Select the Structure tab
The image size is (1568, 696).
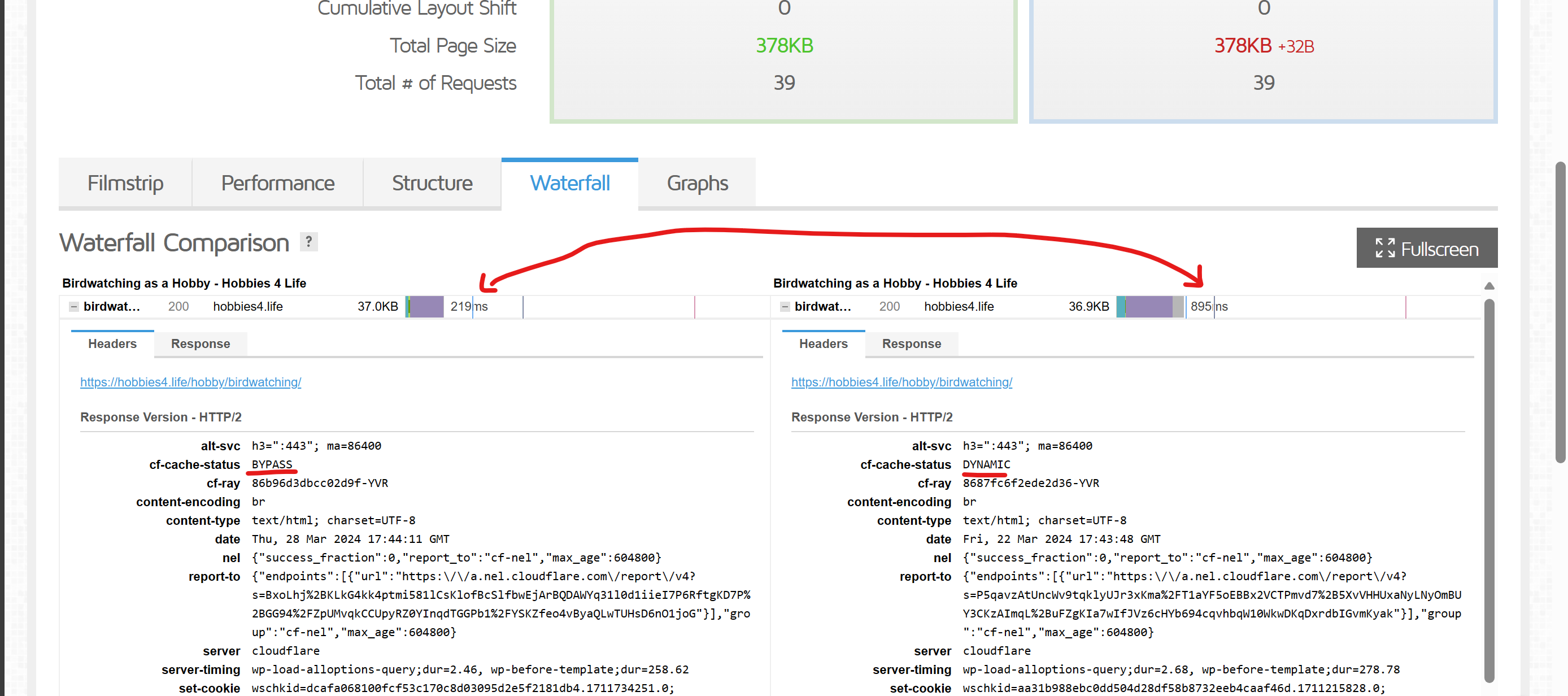[432, 183]
